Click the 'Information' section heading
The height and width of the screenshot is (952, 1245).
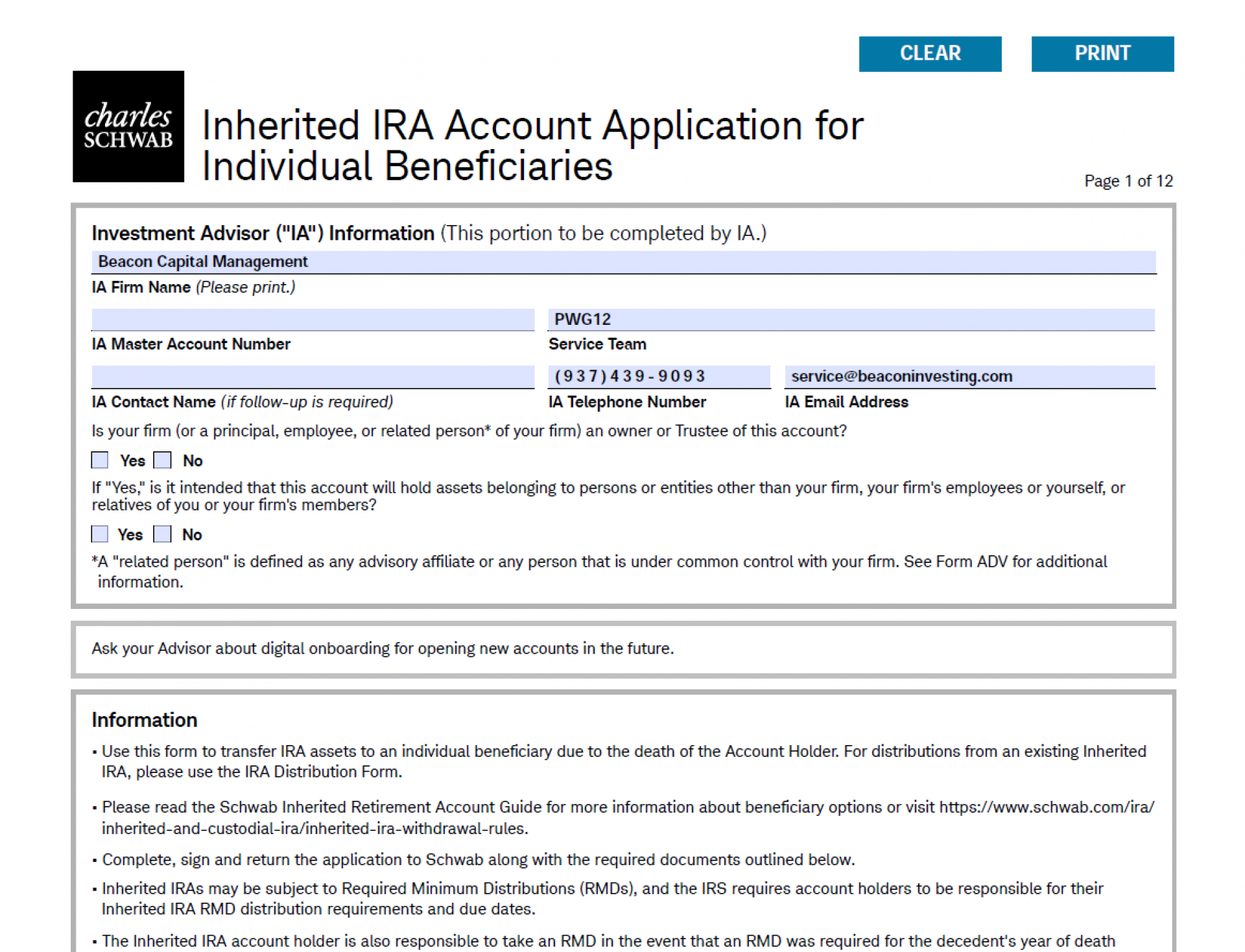[145, 720]
